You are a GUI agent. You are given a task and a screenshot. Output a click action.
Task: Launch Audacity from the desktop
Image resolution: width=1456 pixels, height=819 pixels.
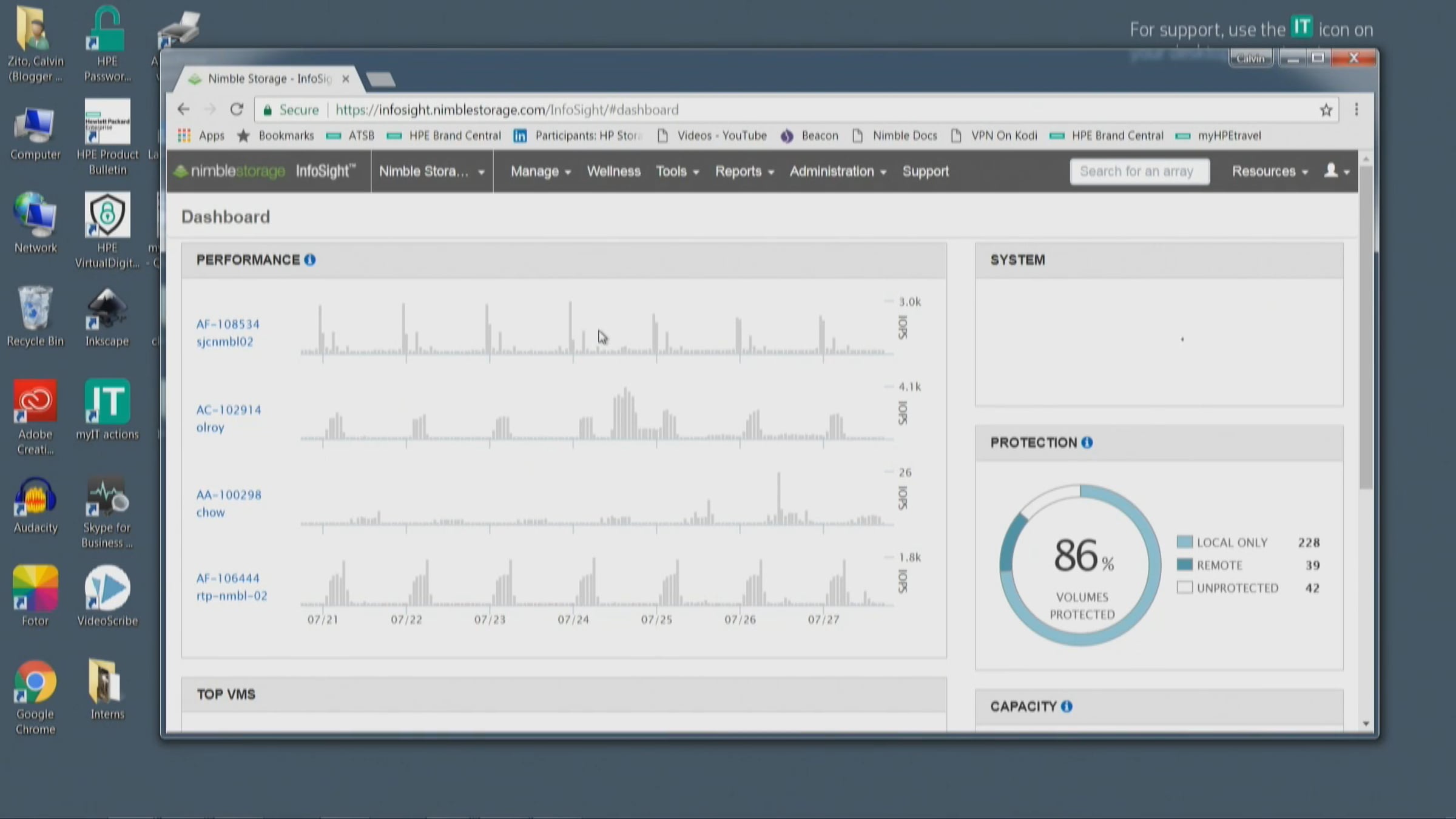(35, 505)
